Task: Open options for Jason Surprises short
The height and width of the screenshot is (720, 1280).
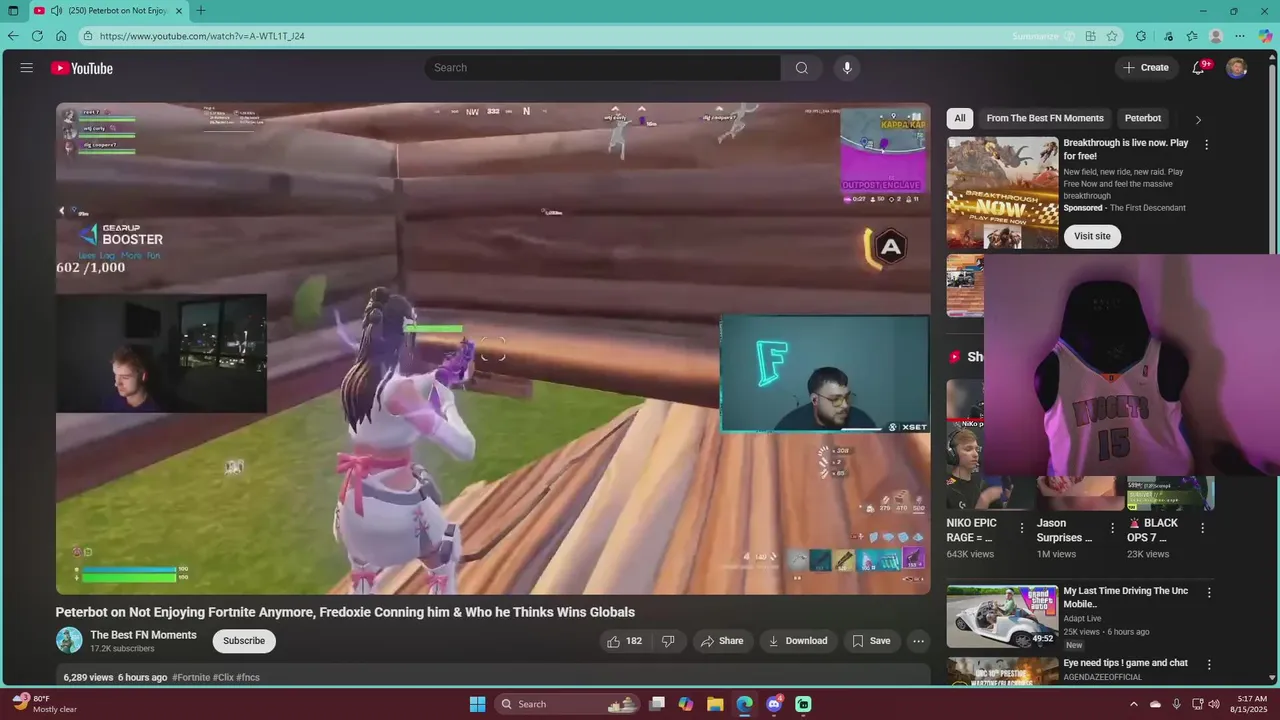Action: pos(1112,528)
